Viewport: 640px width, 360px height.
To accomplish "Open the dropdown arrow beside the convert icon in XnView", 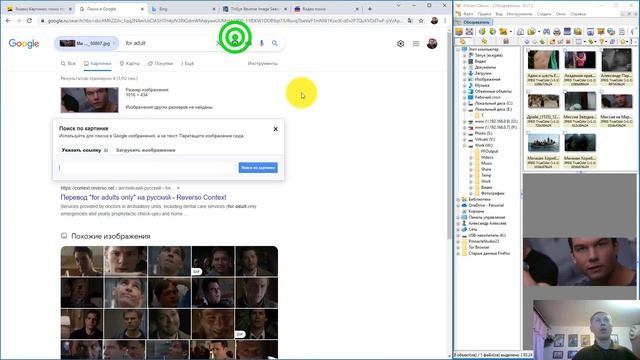I will [x=511, y=32].
